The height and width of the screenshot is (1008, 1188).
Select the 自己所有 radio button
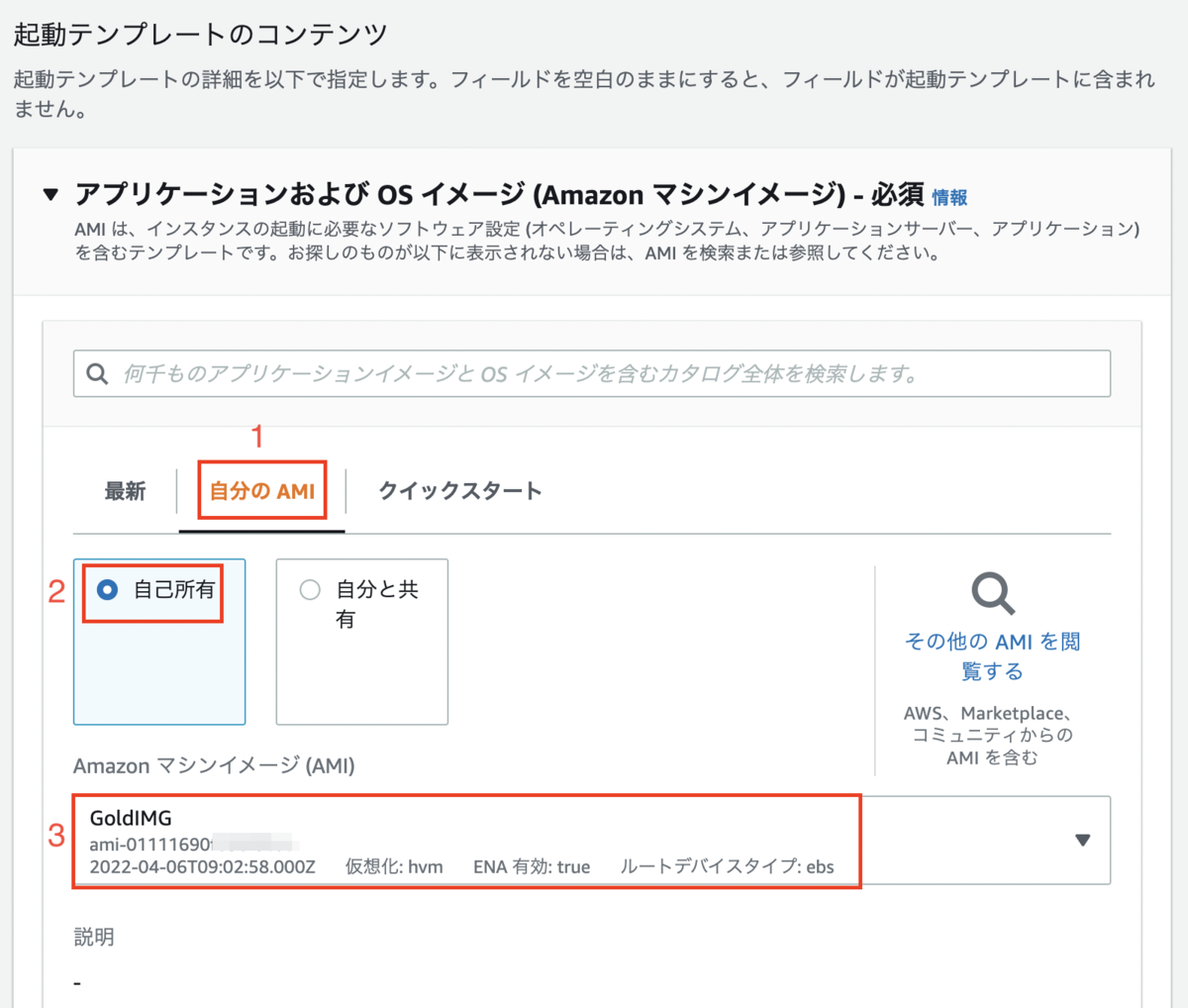point(108,590)
